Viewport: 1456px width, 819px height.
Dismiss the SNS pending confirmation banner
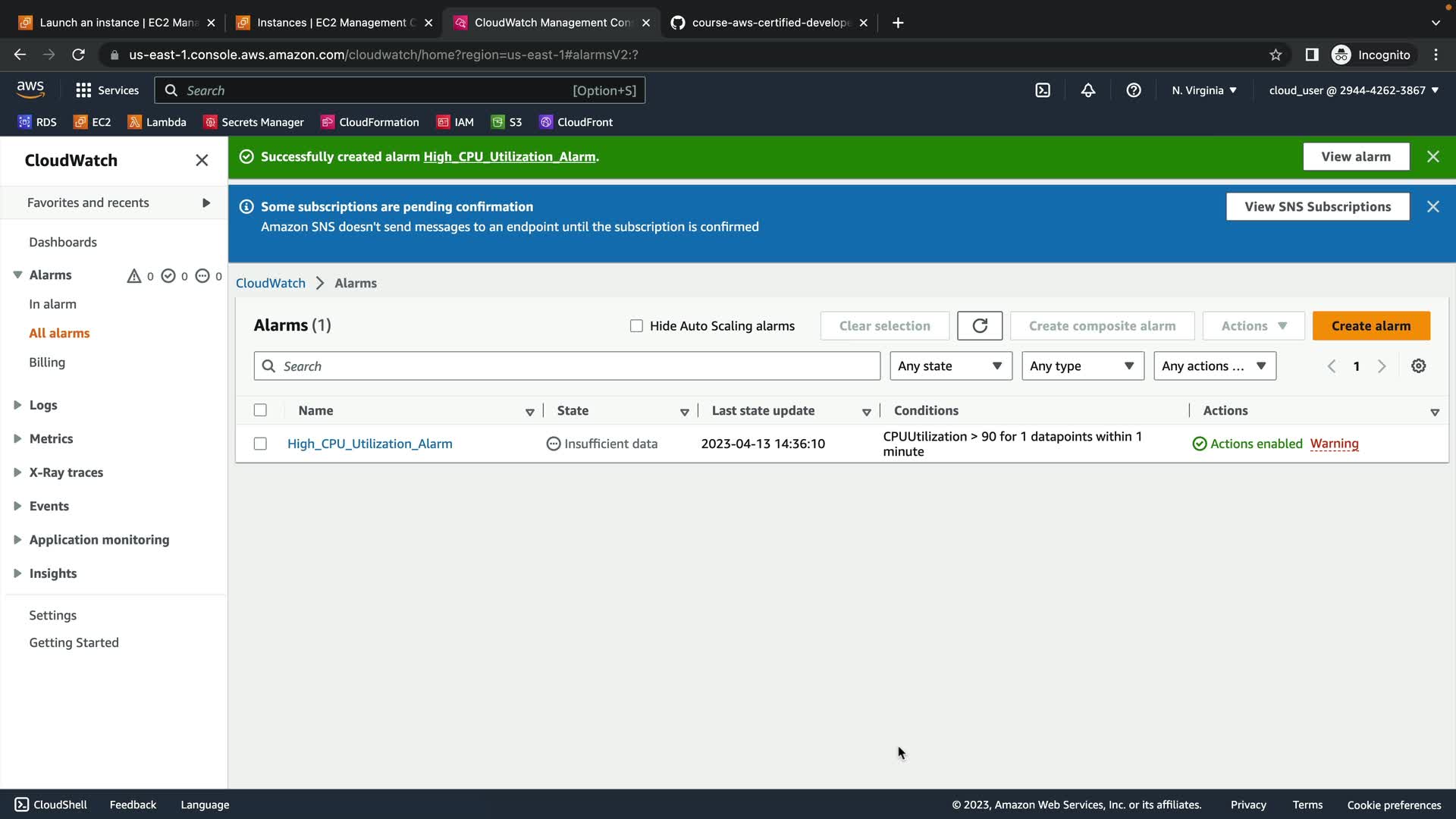(x=1432, y=206)
